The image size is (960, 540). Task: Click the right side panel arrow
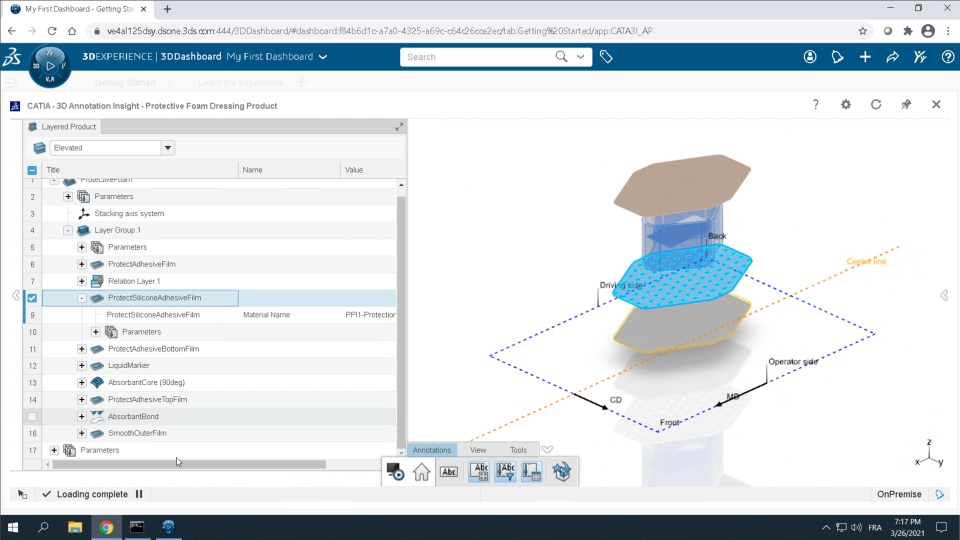point(945,296)
